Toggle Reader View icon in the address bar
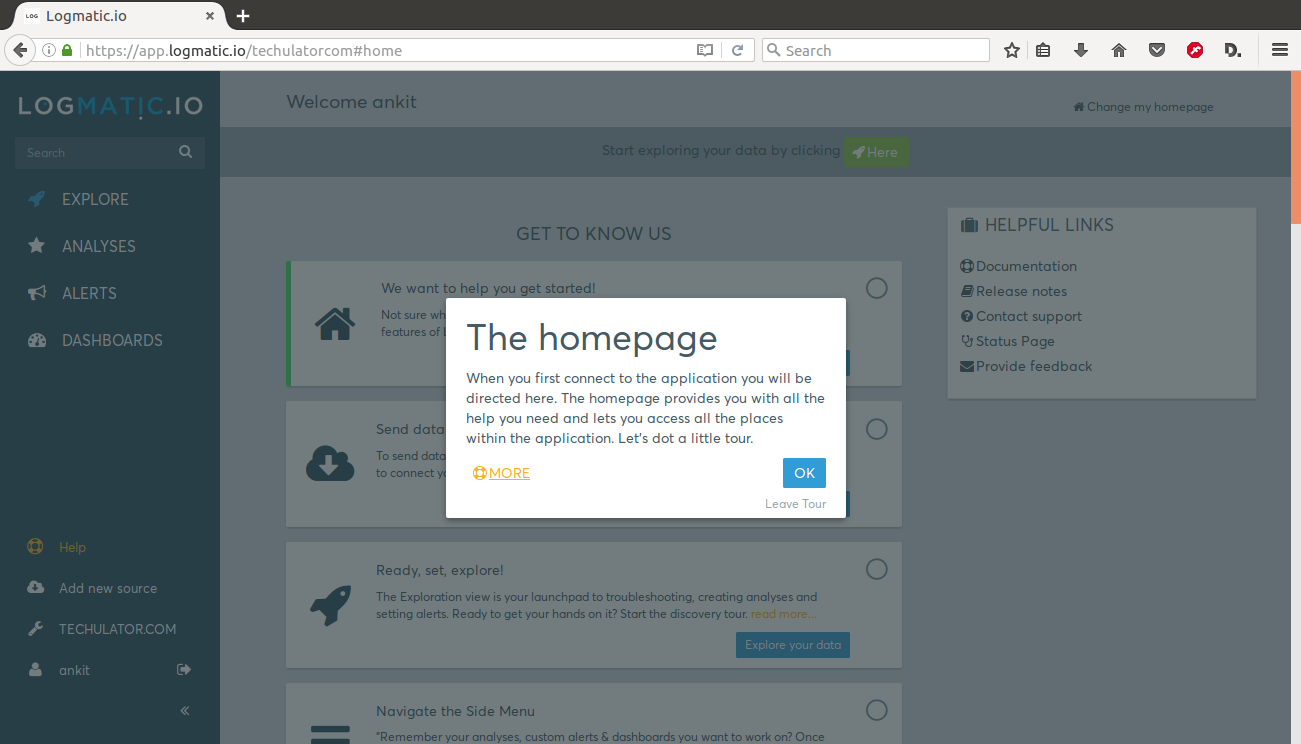The image size is (1301, 744). coord(705,50)
